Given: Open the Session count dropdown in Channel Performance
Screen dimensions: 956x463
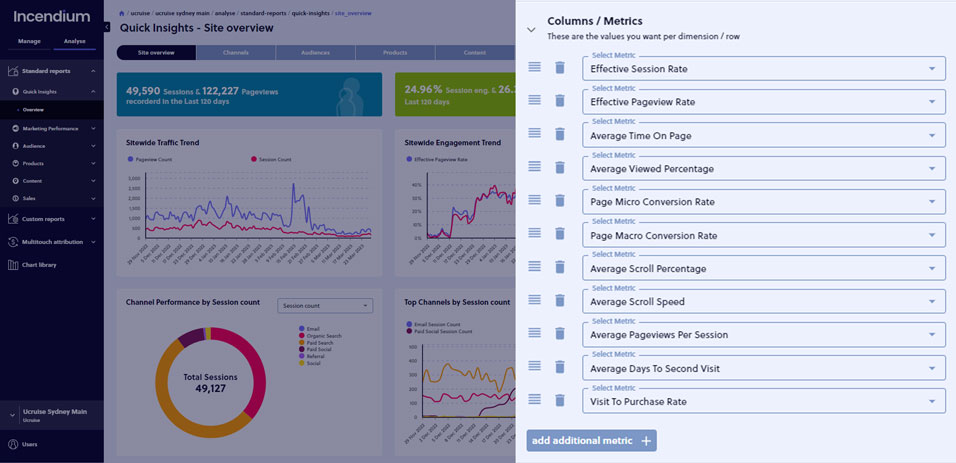Looking at the screenshot, I should (x=325, y=306).
